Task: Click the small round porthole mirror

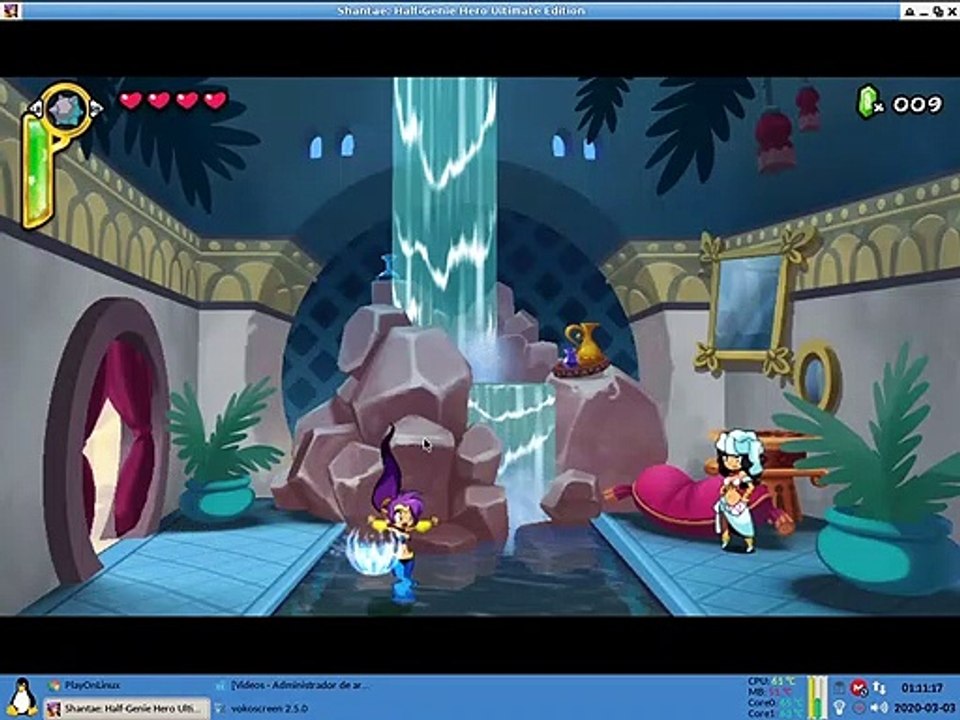Action: [x=817, y=376]
